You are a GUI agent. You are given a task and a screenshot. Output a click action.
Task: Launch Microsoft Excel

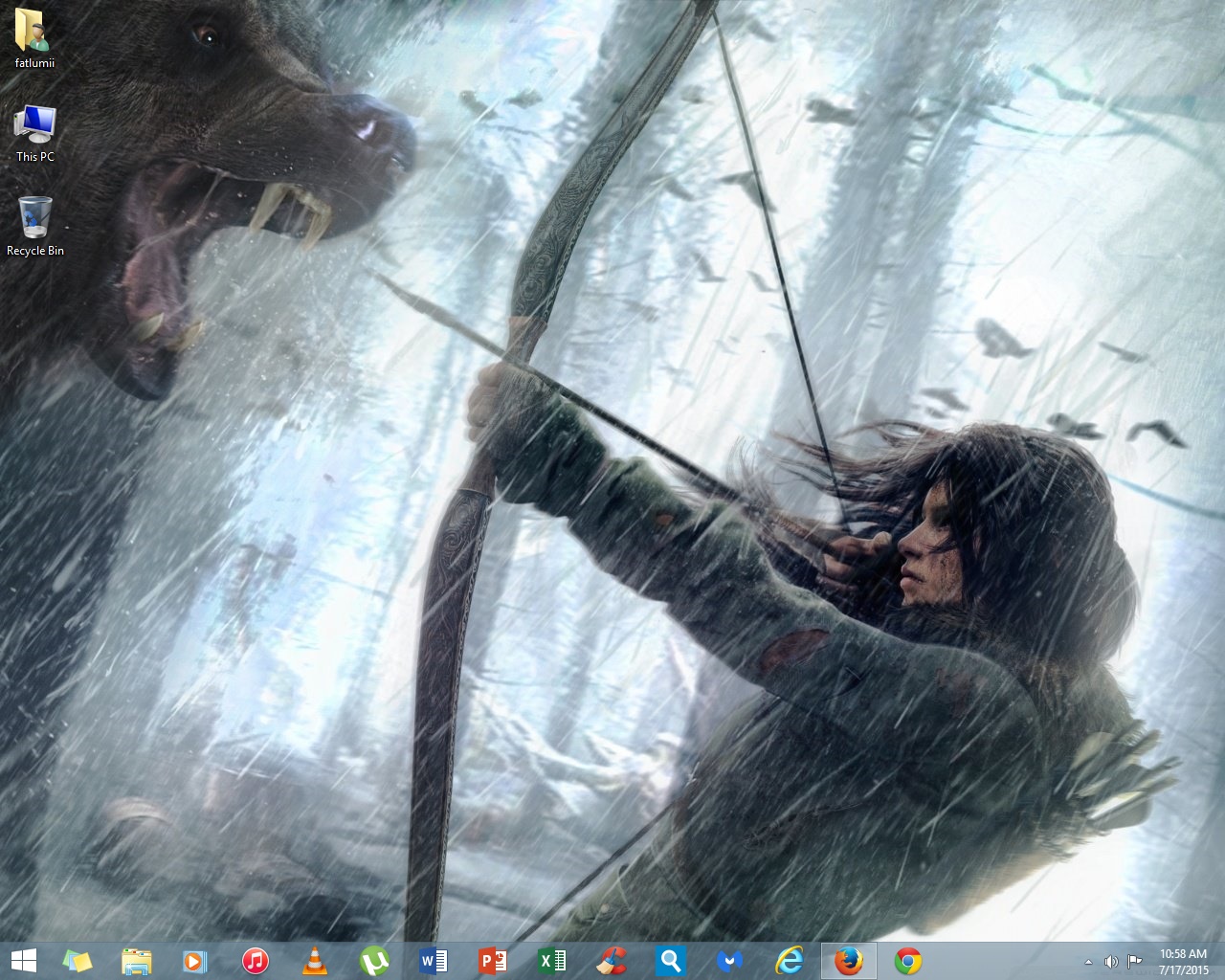point(552,961)
